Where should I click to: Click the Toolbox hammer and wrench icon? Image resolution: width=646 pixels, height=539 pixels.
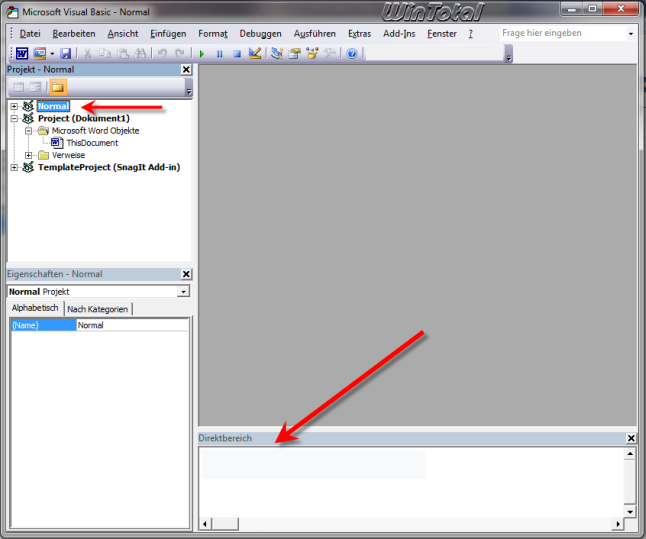pos(330,53)
